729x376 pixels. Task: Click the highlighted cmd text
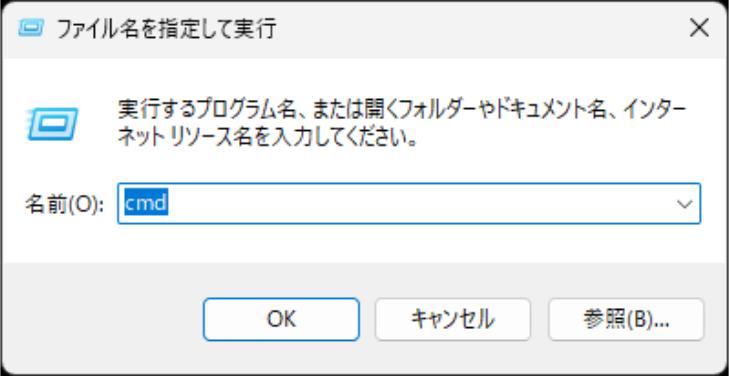(x=146, y=204)
